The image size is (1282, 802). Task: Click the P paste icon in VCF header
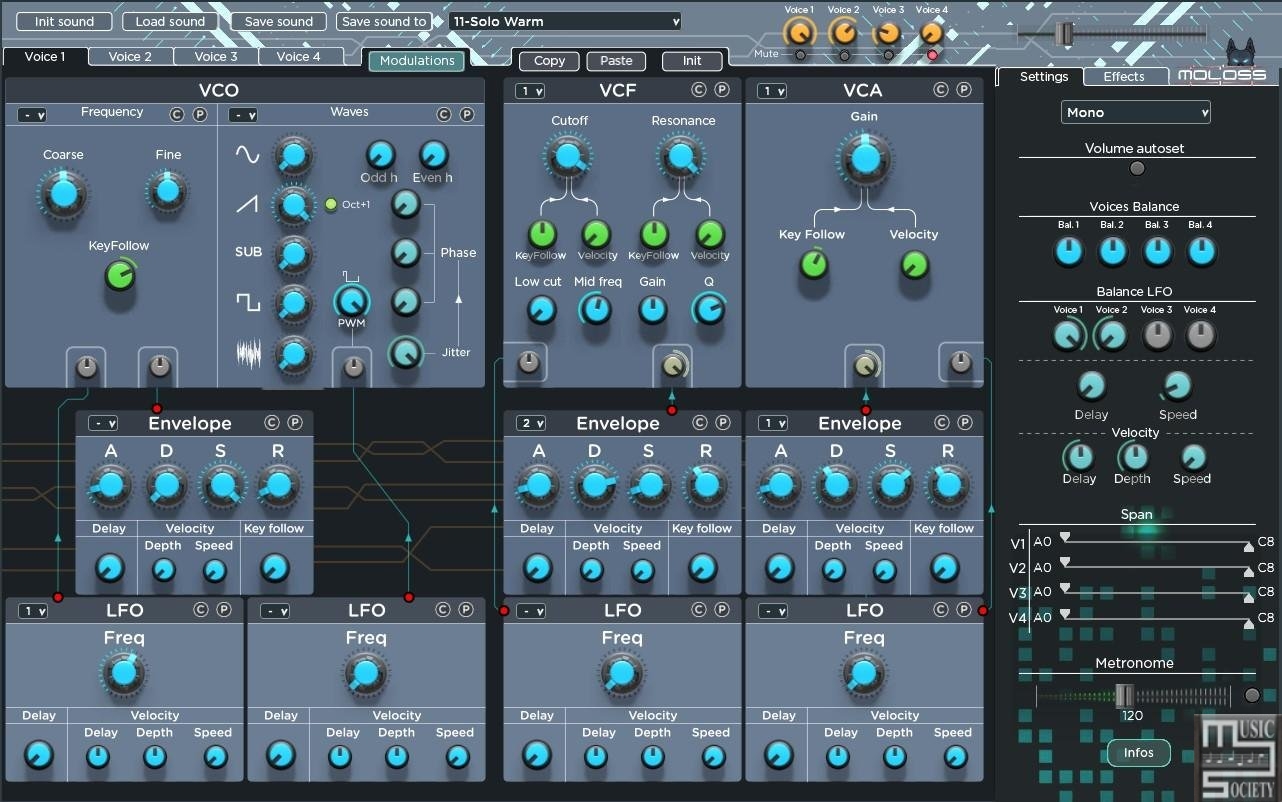point(722,90)
